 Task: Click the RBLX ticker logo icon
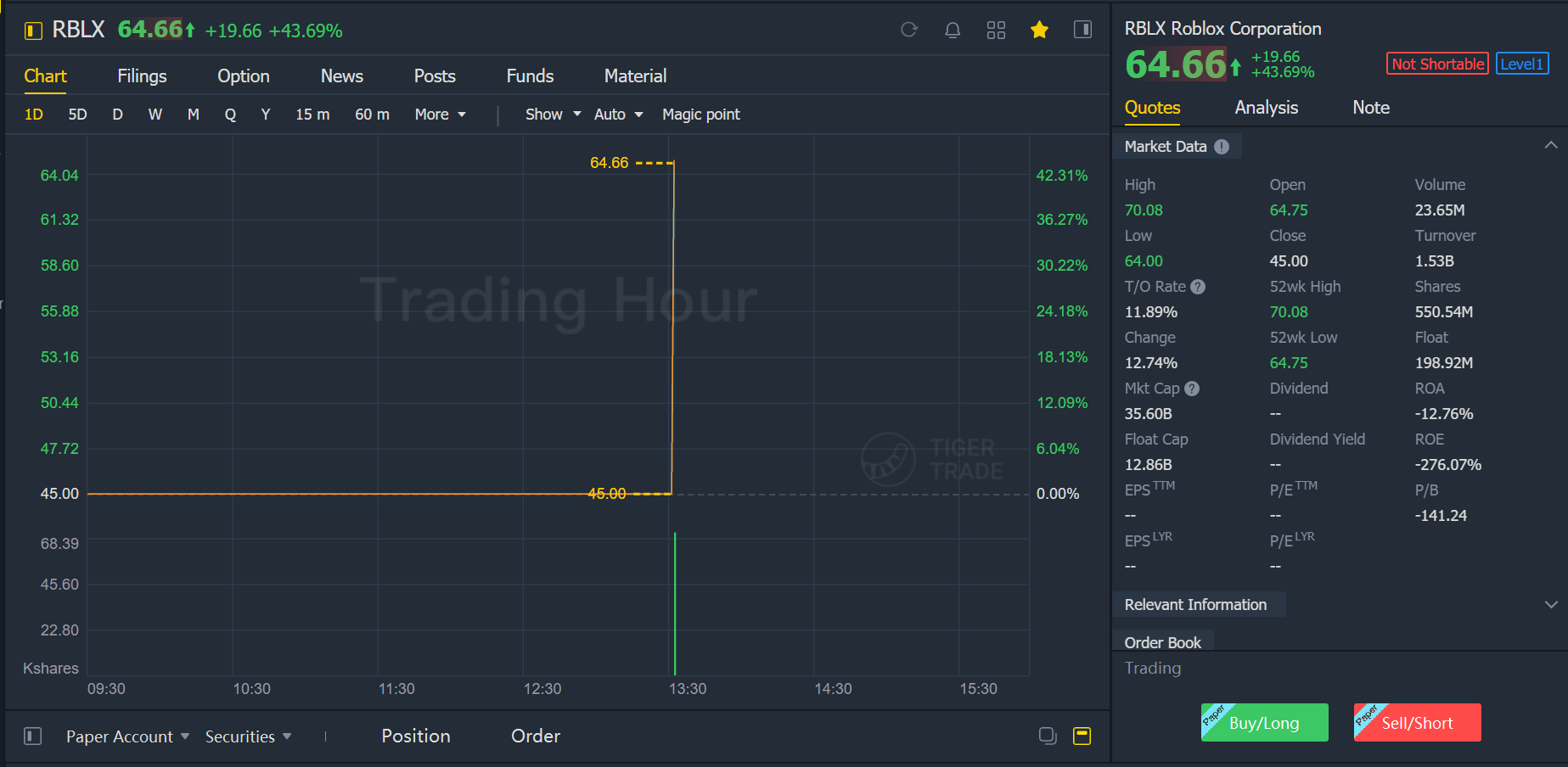coord(33,31)
